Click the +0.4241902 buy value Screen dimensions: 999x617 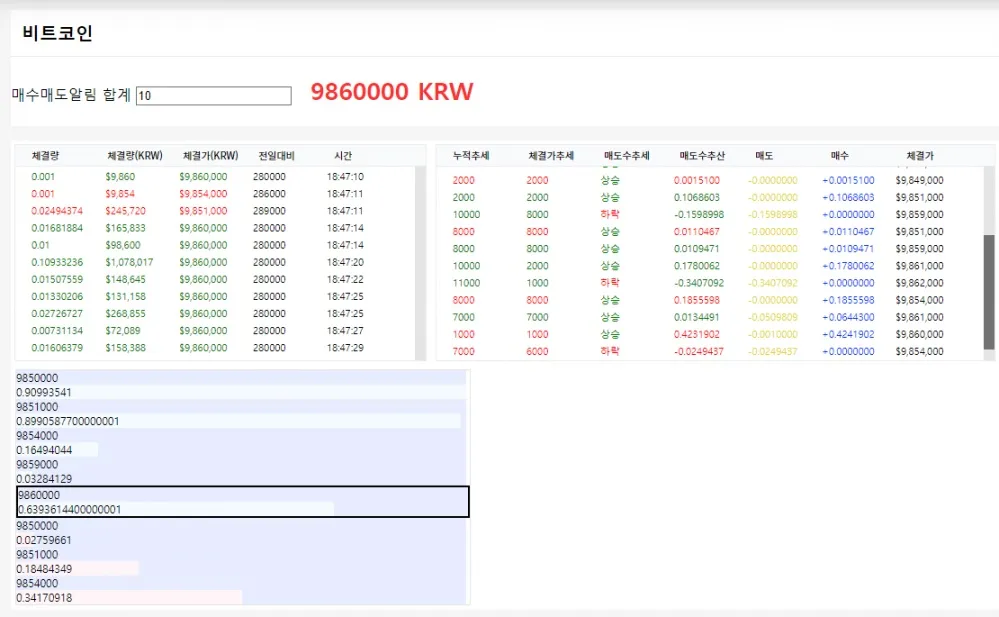(848, 335)
